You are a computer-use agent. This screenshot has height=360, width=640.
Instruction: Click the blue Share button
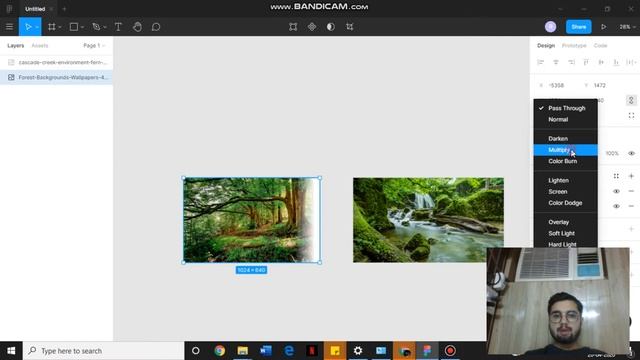coord(578,27)
